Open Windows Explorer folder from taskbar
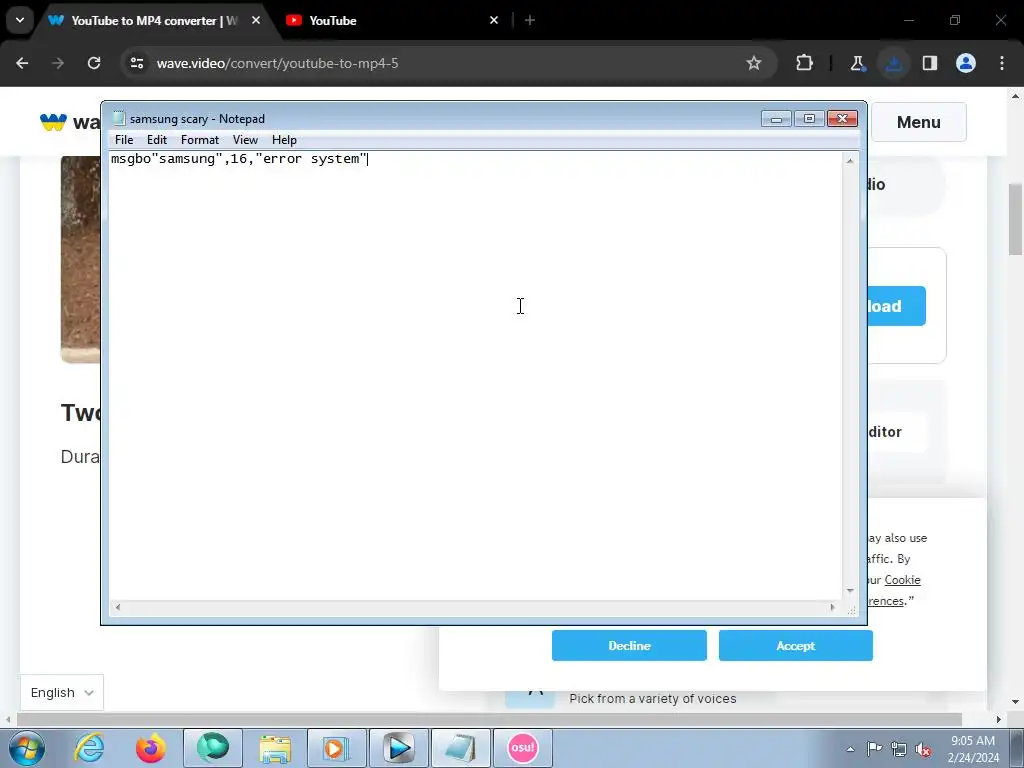The image size is (1024, 768). [275, 748]
